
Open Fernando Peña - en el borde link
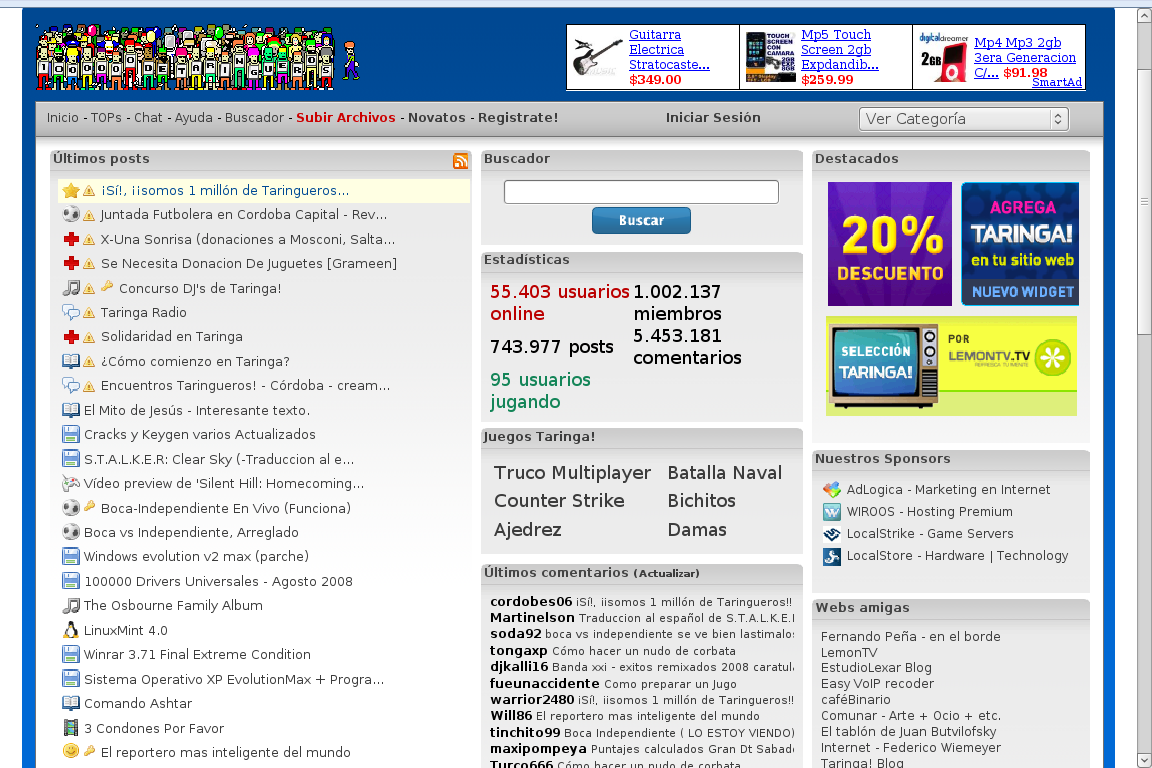click(910, 636)
